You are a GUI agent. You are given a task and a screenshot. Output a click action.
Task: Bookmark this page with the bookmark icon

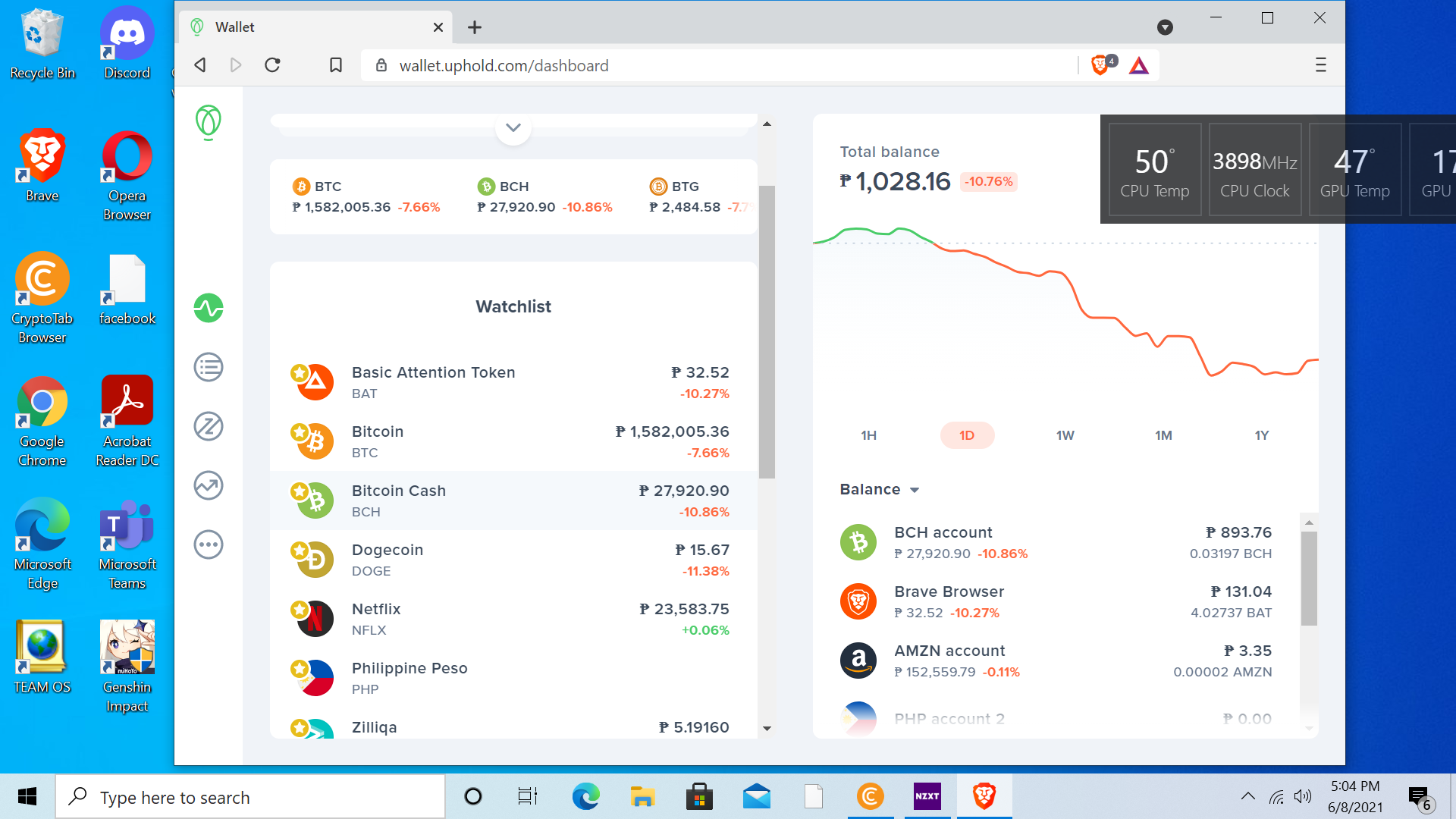click(x=336, y=65)
